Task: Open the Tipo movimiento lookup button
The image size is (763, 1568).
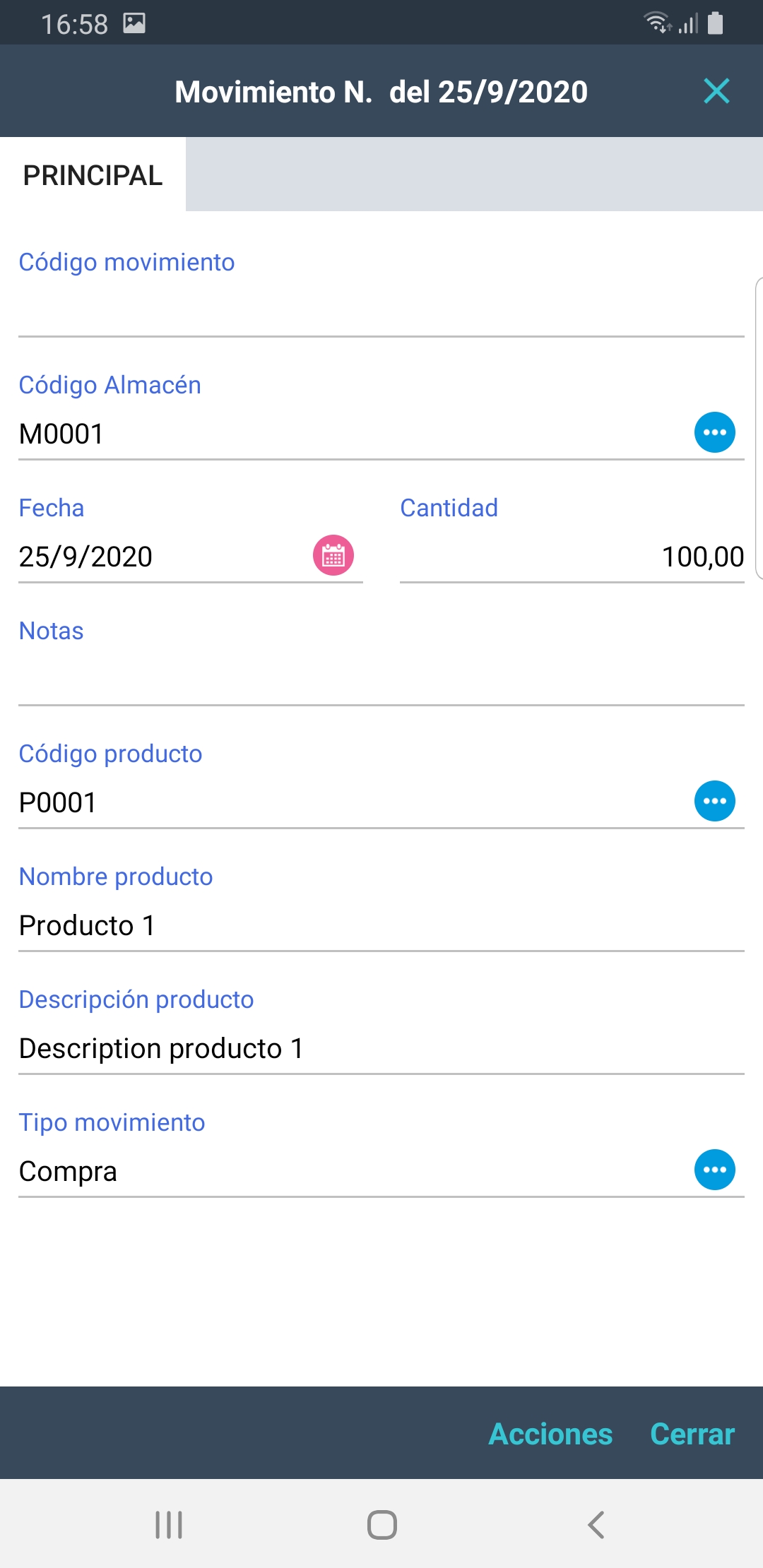Action: click(714, 1170)
